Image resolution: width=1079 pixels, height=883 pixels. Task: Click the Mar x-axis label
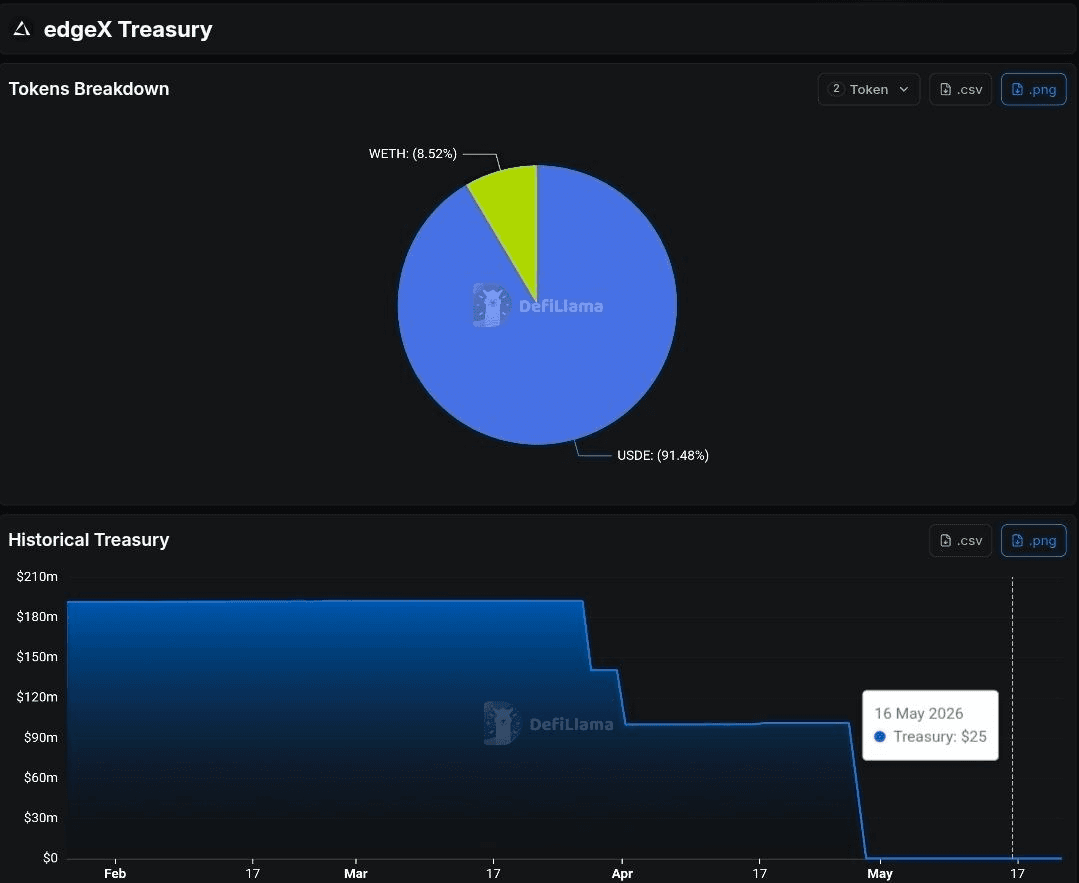point(356,873)
